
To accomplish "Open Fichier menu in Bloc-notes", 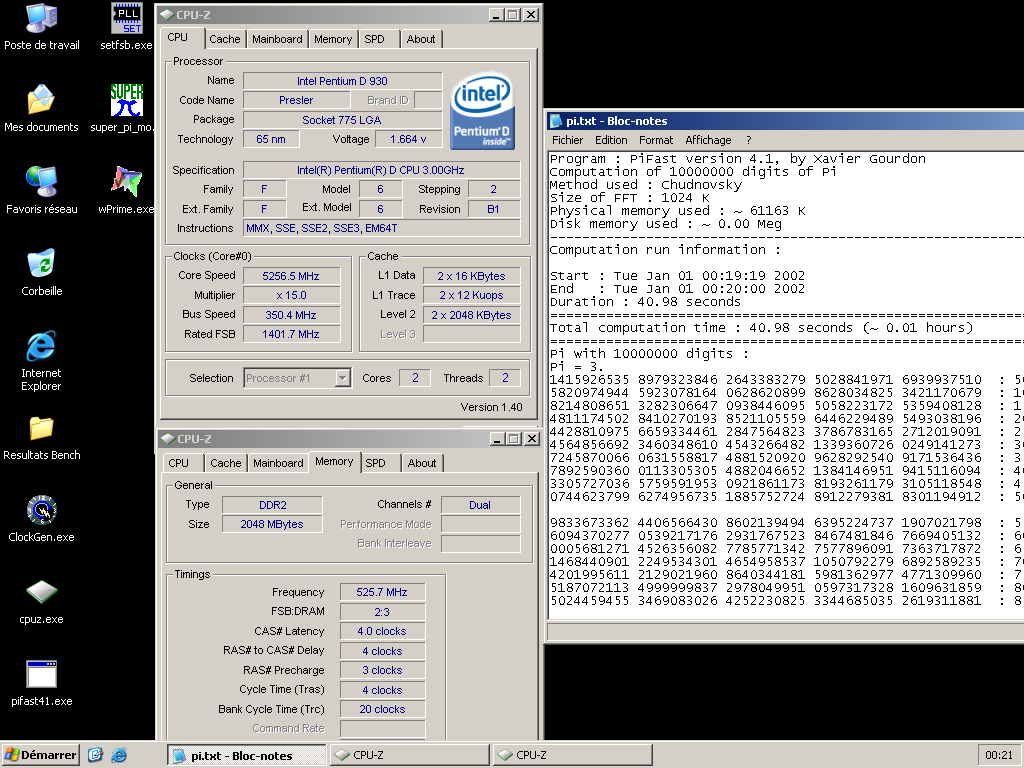I will [568, 140].
